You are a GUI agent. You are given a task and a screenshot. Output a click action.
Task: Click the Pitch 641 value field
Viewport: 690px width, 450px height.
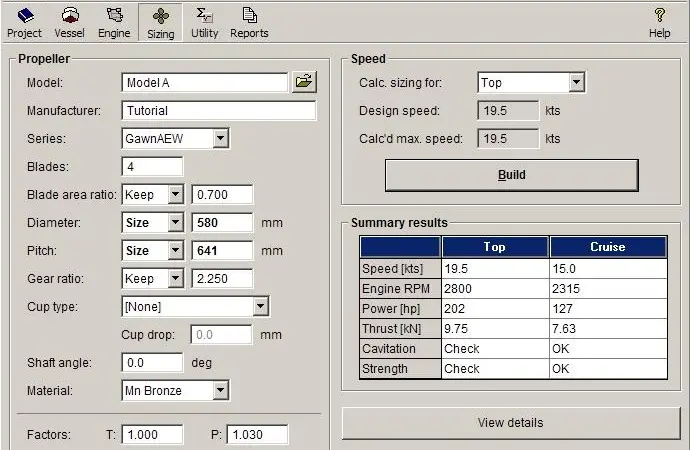[x=222, y=251]
